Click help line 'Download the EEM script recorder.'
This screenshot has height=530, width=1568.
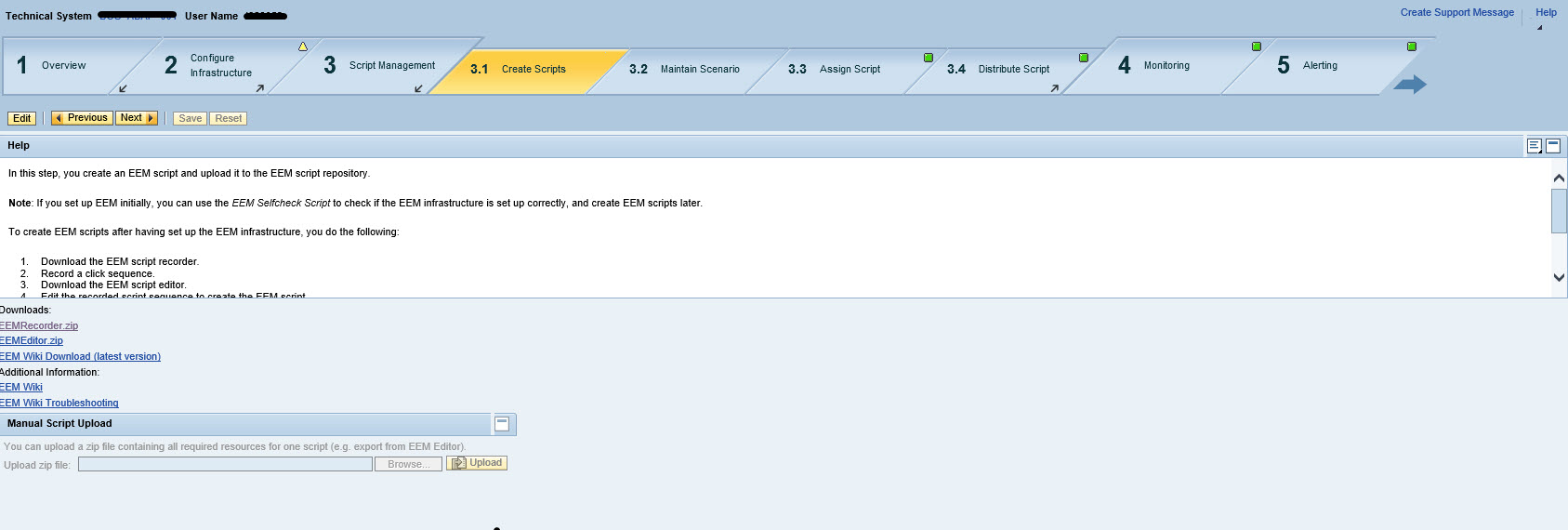[x=120, y=261]
